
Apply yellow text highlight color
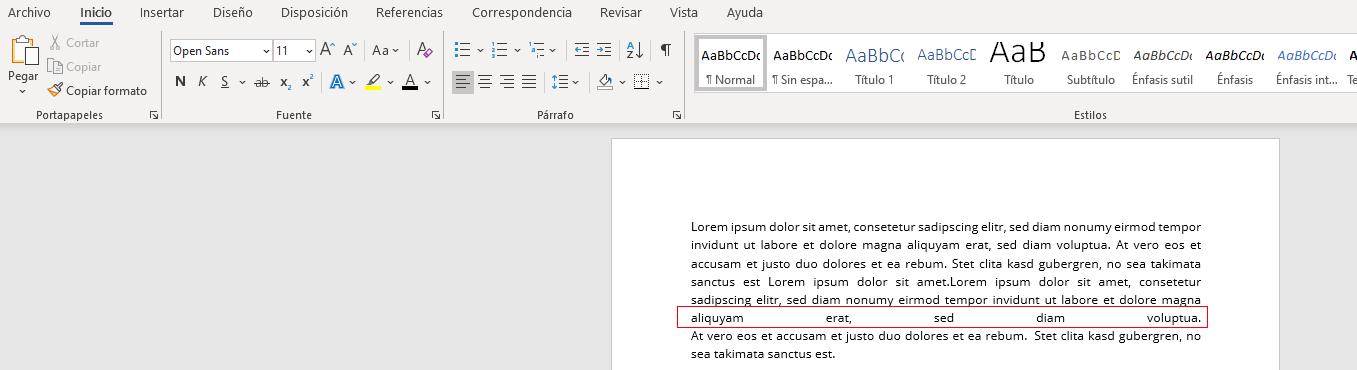click(x=373, y=82)
